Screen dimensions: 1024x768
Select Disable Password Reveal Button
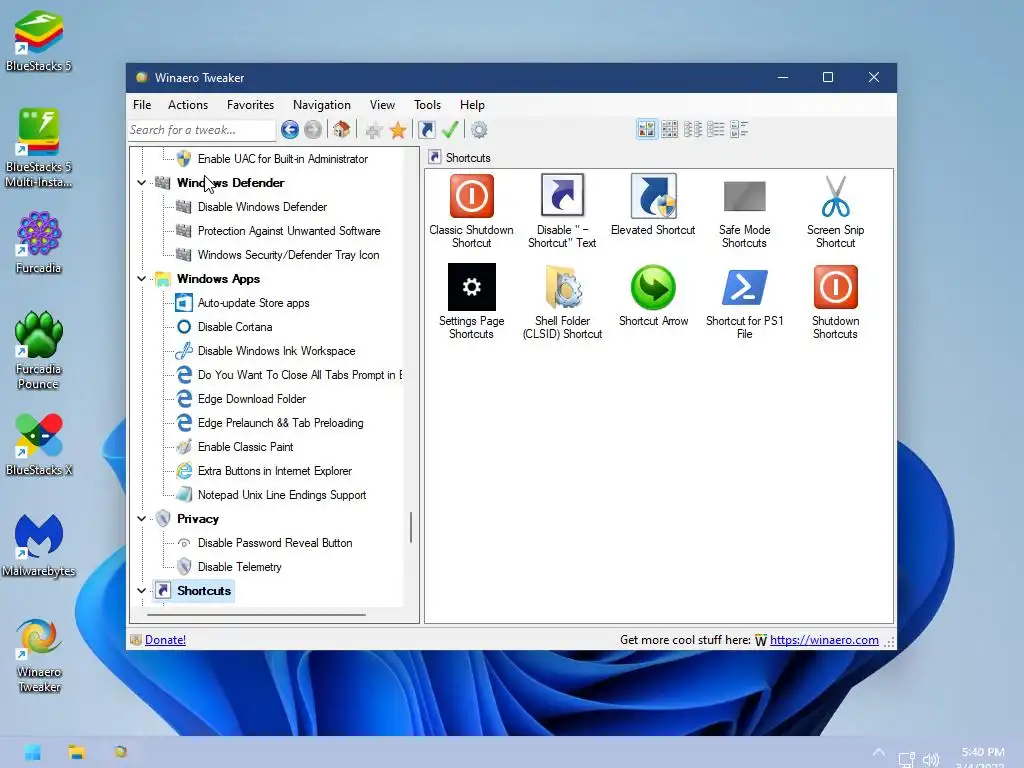tap(275, 543)
